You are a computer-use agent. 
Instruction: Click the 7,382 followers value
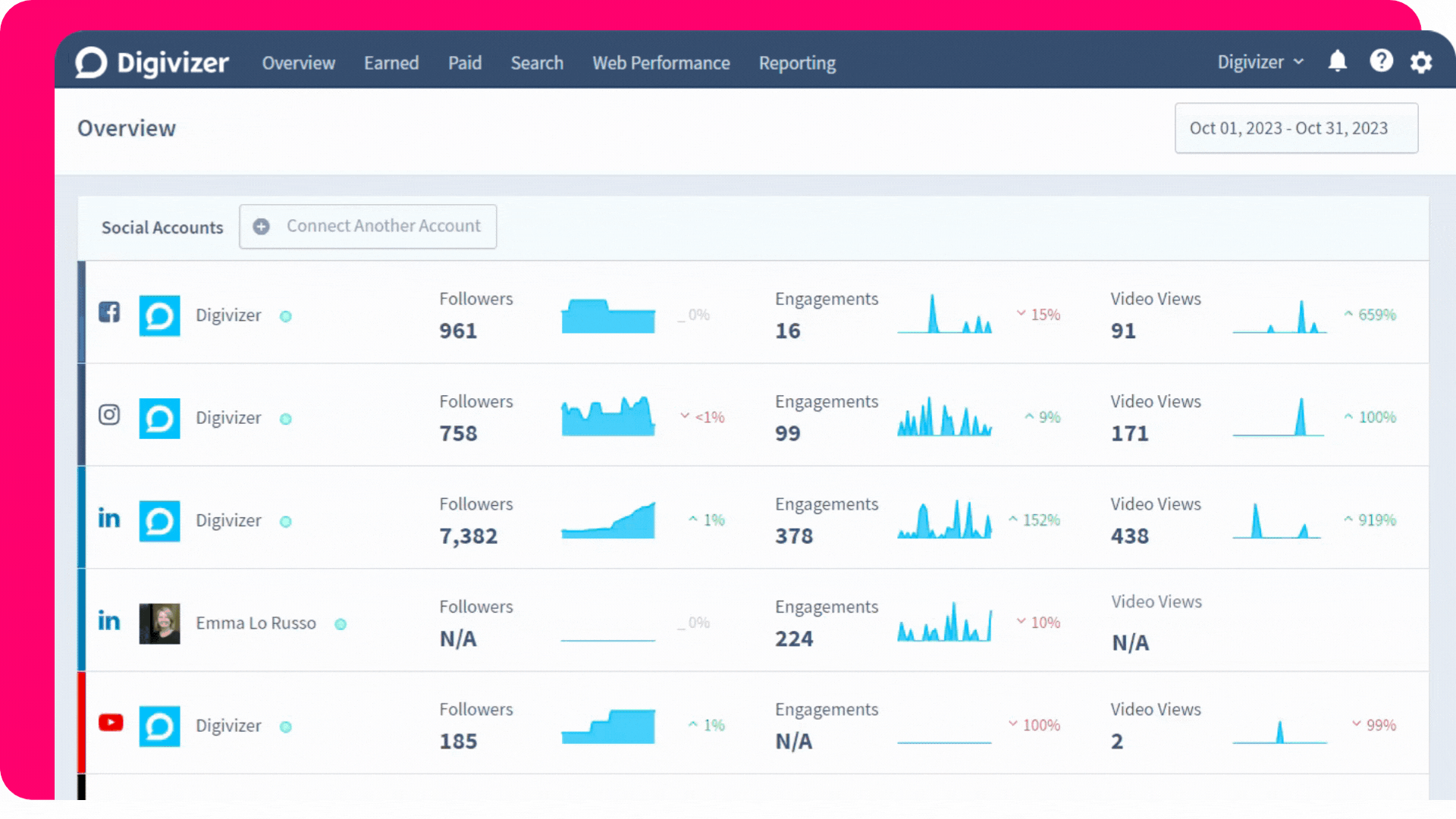[469, 536]
